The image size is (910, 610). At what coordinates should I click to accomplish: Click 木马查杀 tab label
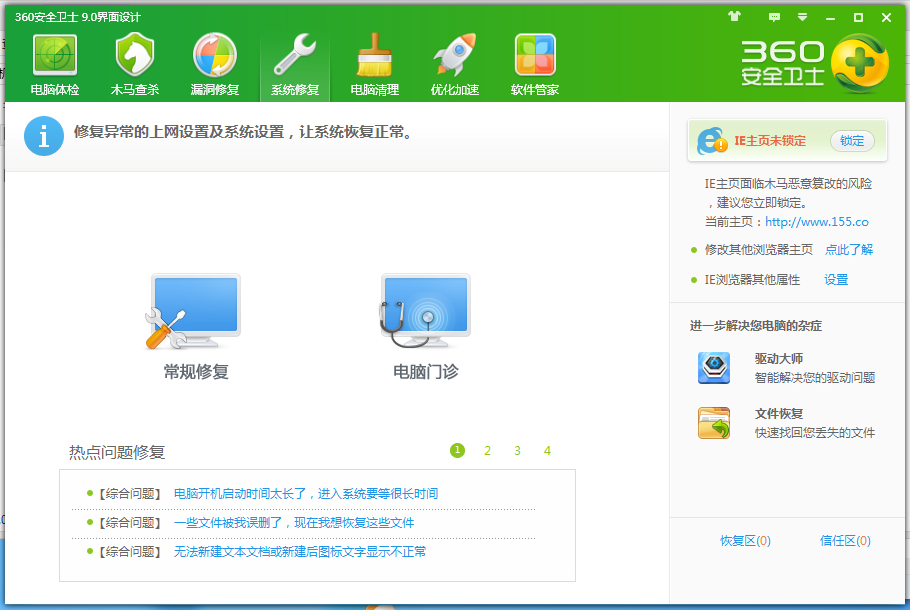(x=135, y=90)
